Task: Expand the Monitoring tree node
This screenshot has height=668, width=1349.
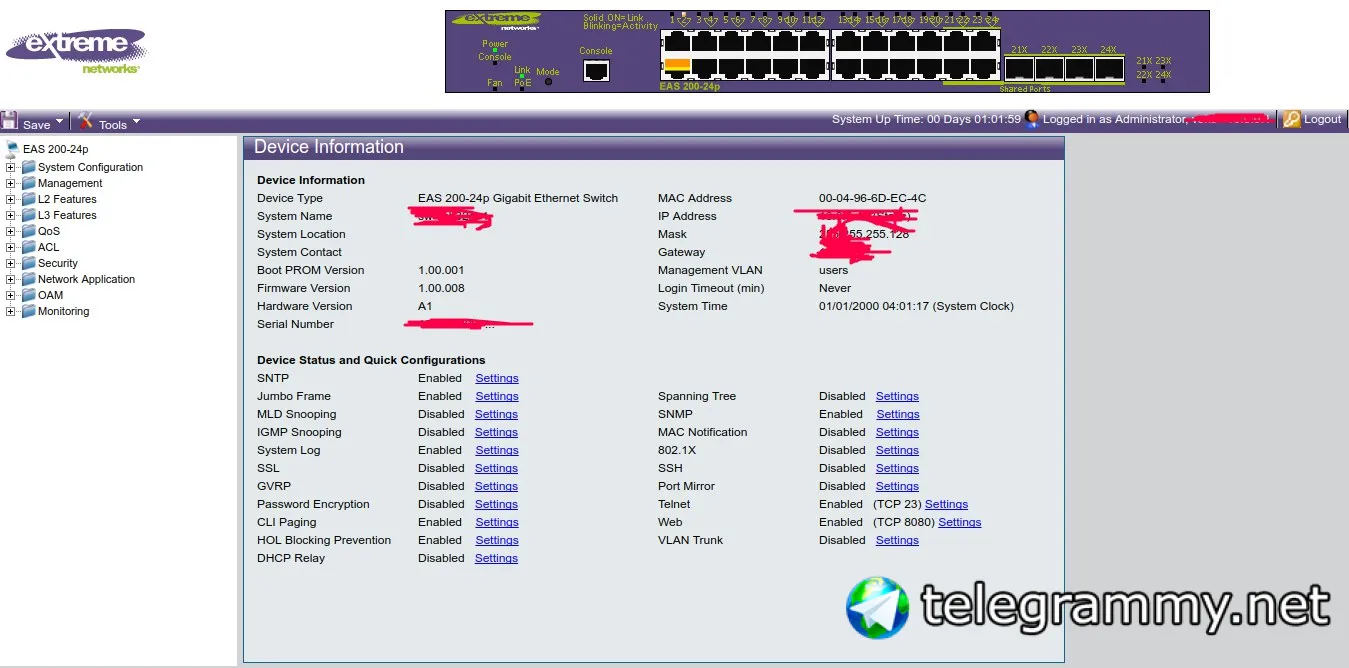Action: (x=11, y=311)
